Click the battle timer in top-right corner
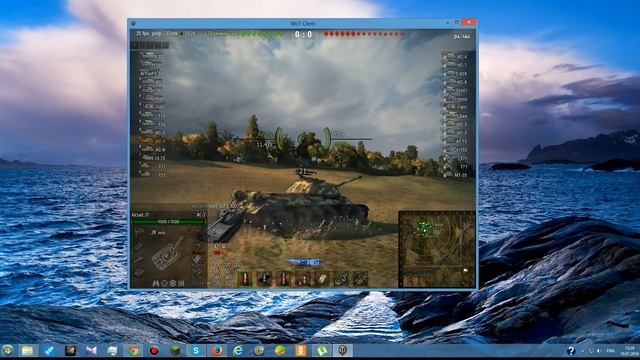This screenshot has height=360, width=640. point(462,37)
